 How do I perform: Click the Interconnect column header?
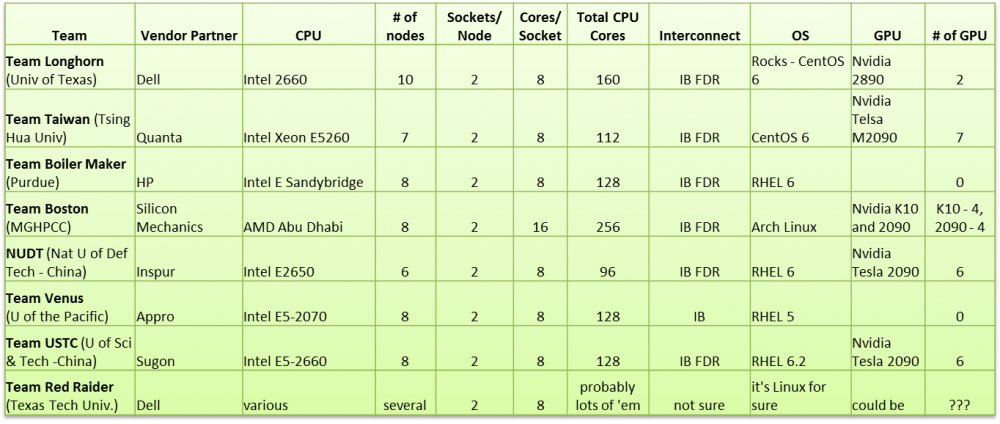699,36
